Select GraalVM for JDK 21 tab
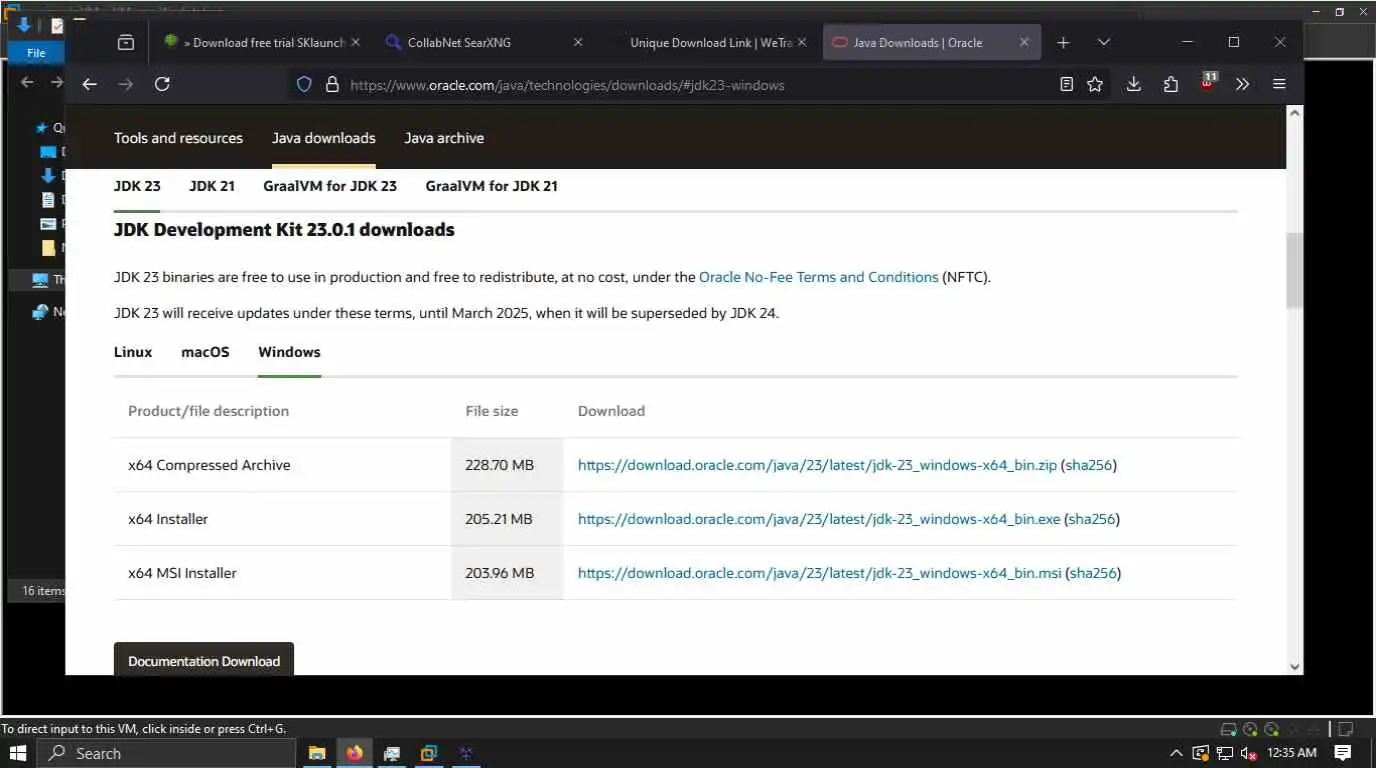The width and height of the screenshot is (1376, 768). 491,186
